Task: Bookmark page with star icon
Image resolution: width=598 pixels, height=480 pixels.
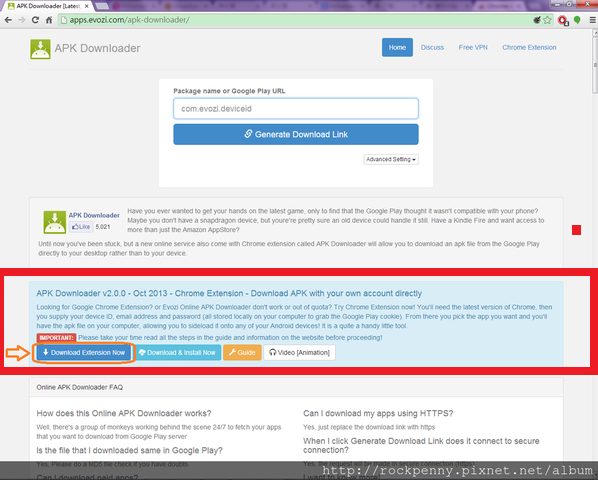Action: coord(547,20)
